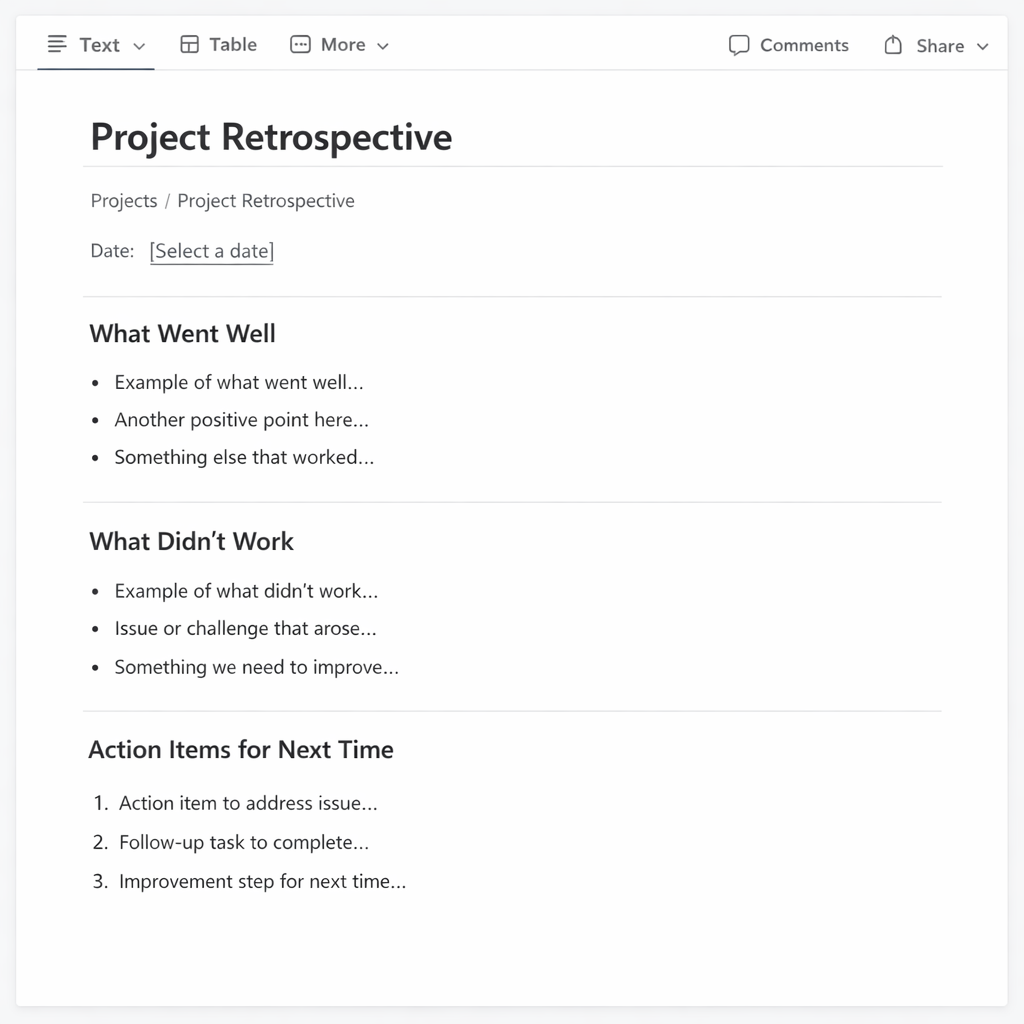Screen dimensions: 1024x1024
Task: Expand the More dropdown chevron
Action: point(382,46)
